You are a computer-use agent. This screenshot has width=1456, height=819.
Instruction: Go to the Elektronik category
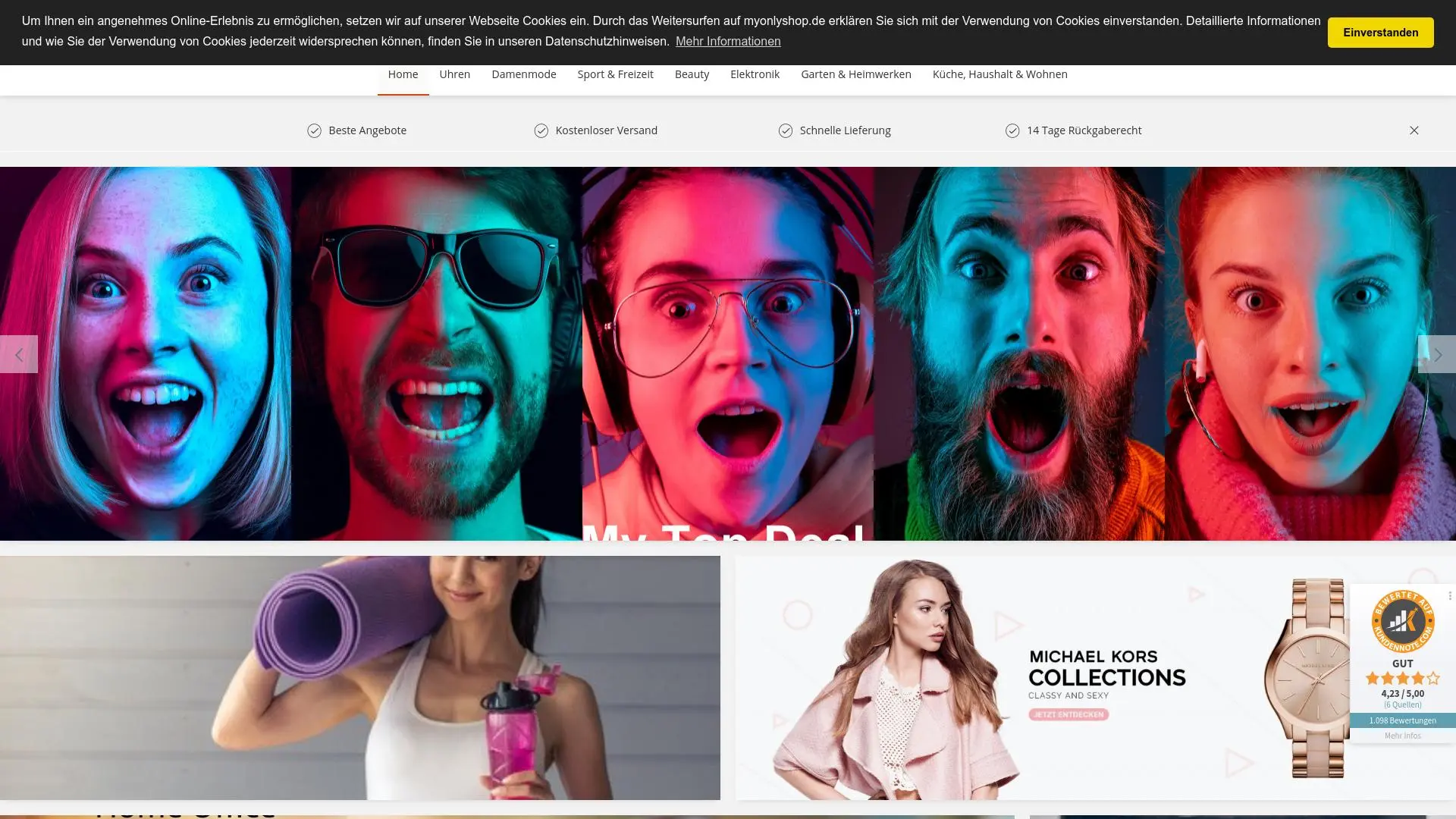tap(755, 74)
